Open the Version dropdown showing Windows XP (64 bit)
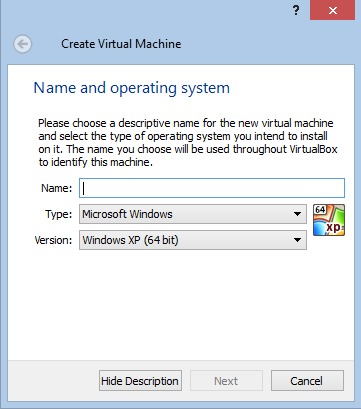 (x=193, y=240)
